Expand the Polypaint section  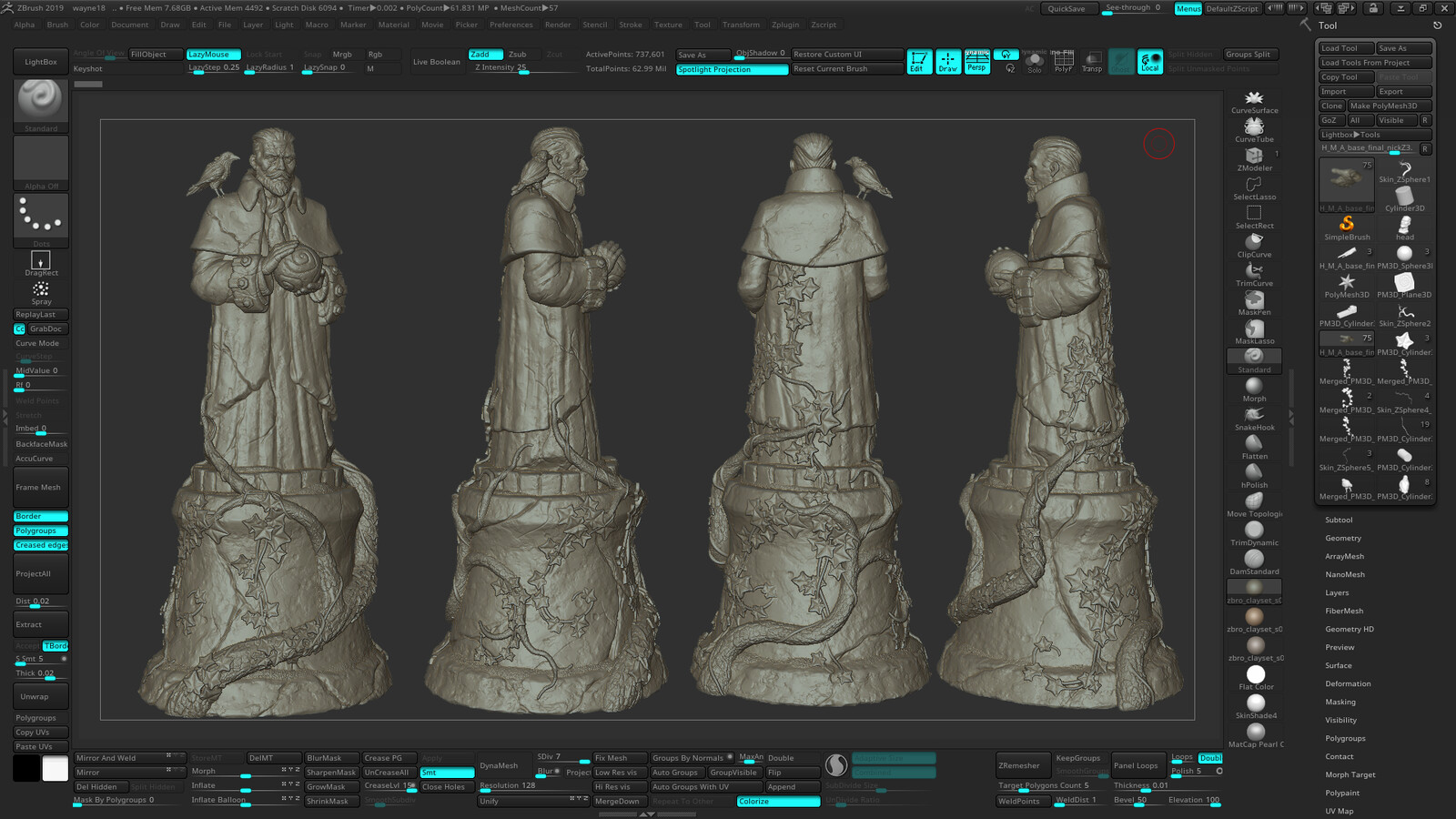(x=1342, y=794)
